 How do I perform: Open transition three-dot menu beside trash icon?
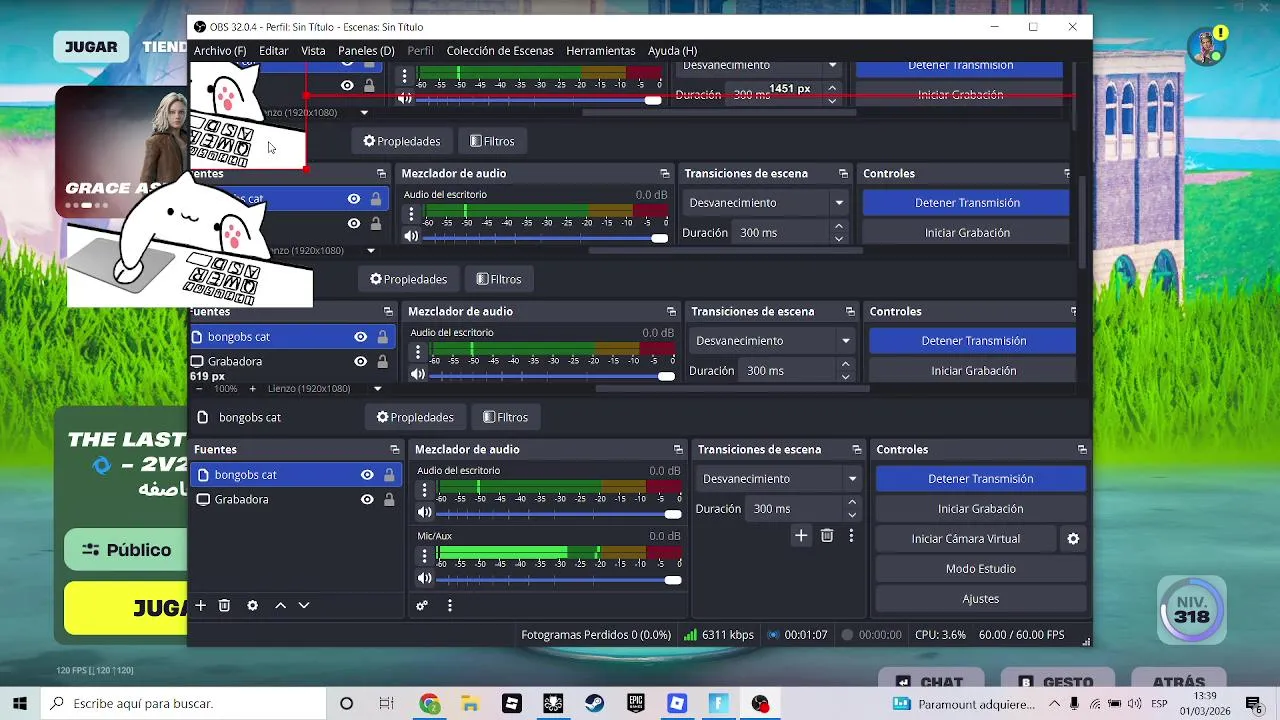pos(851,536)
